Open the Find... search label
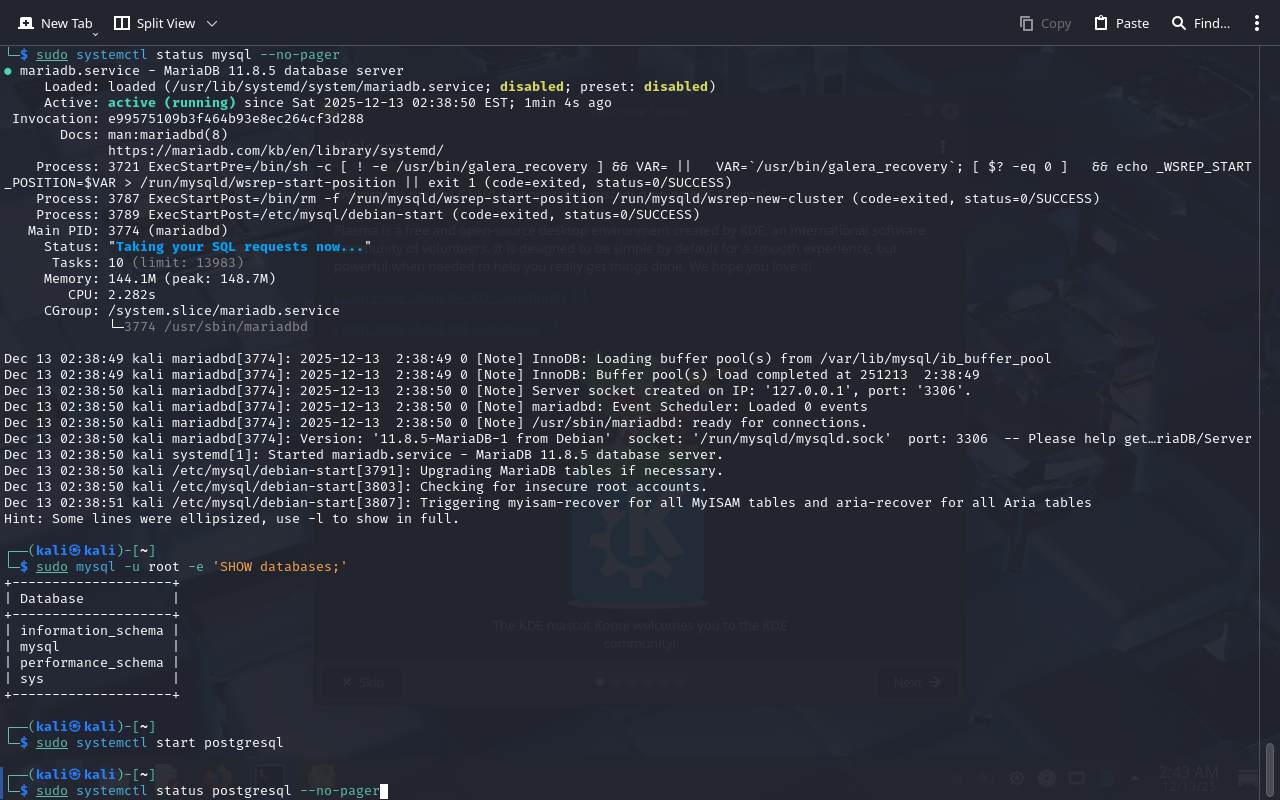Image resolution: width=1280 pixels, height=800 pixels. [x=1212, y=23]
